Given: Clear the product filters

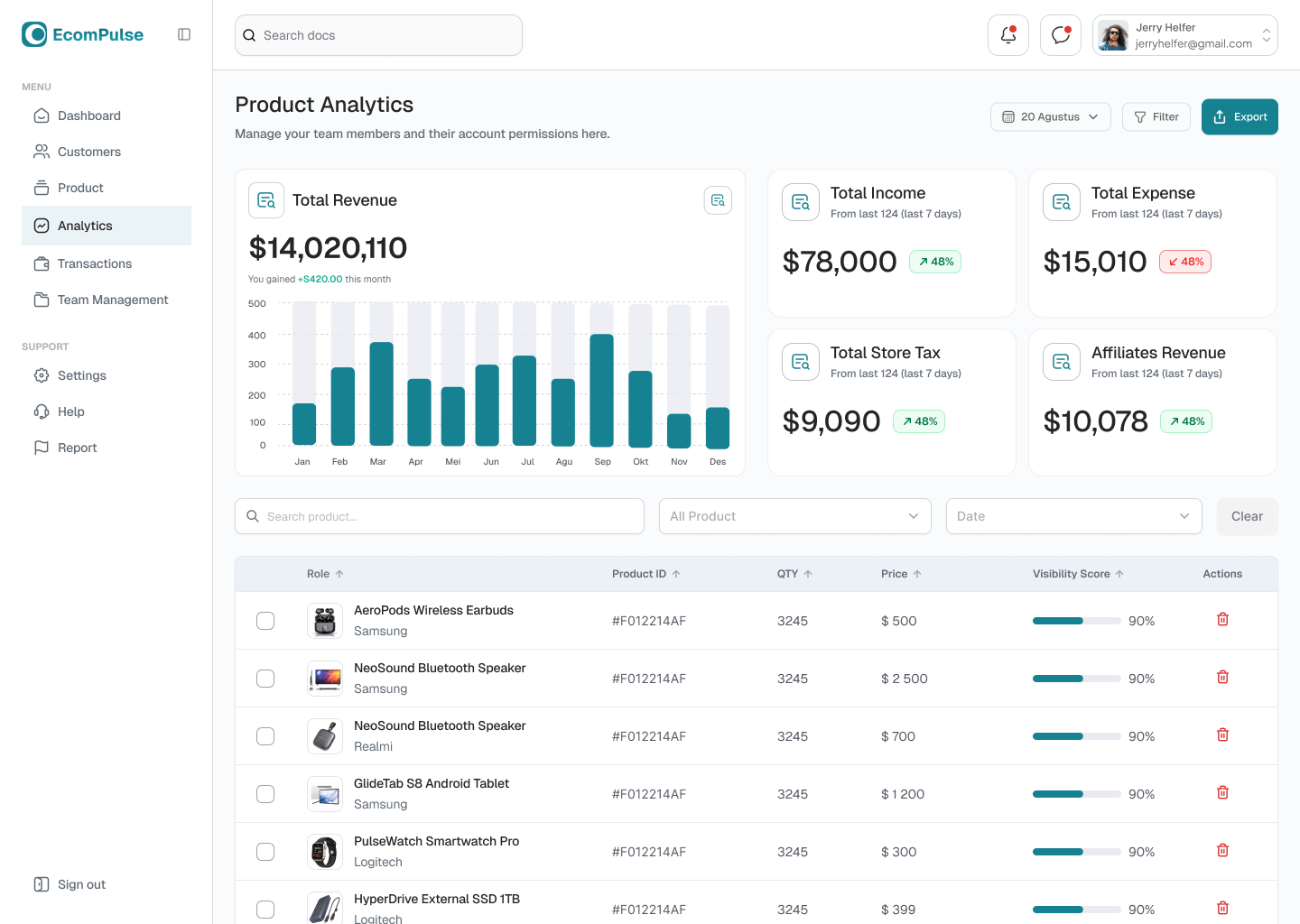Looking at the screenshot, I should [1247, 515].
